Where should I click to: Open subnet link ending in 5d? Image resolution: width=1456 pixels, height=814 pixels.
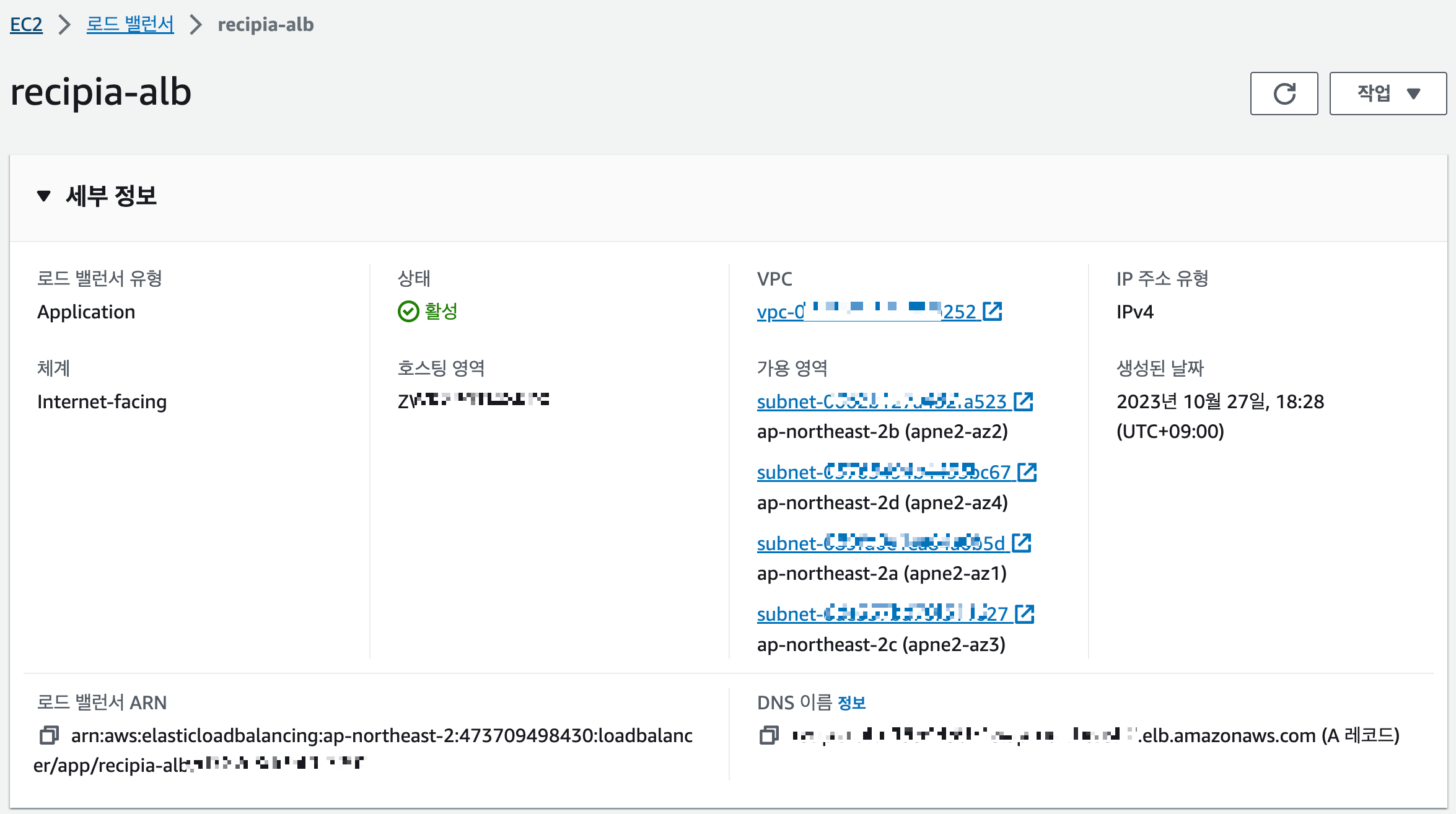(880, 543)
